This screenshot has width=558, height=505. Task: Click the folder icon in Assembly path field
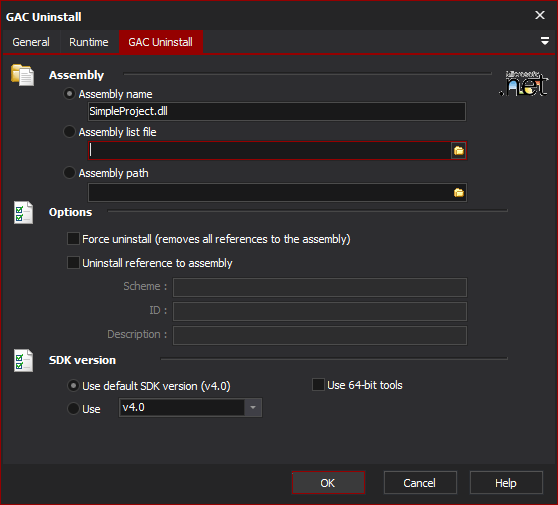[458, 193]
